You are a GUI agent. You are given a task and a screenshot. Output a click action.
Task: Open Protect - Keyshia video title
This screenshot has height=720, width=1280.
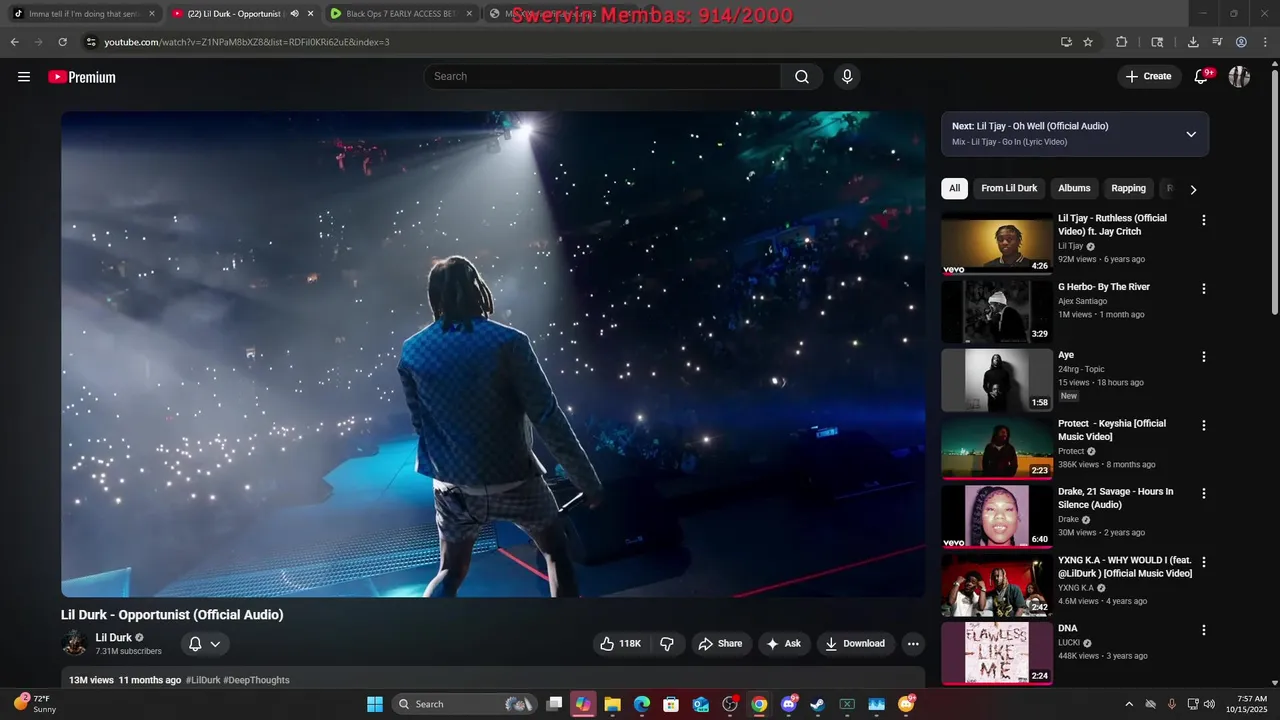coord(1112,430)
